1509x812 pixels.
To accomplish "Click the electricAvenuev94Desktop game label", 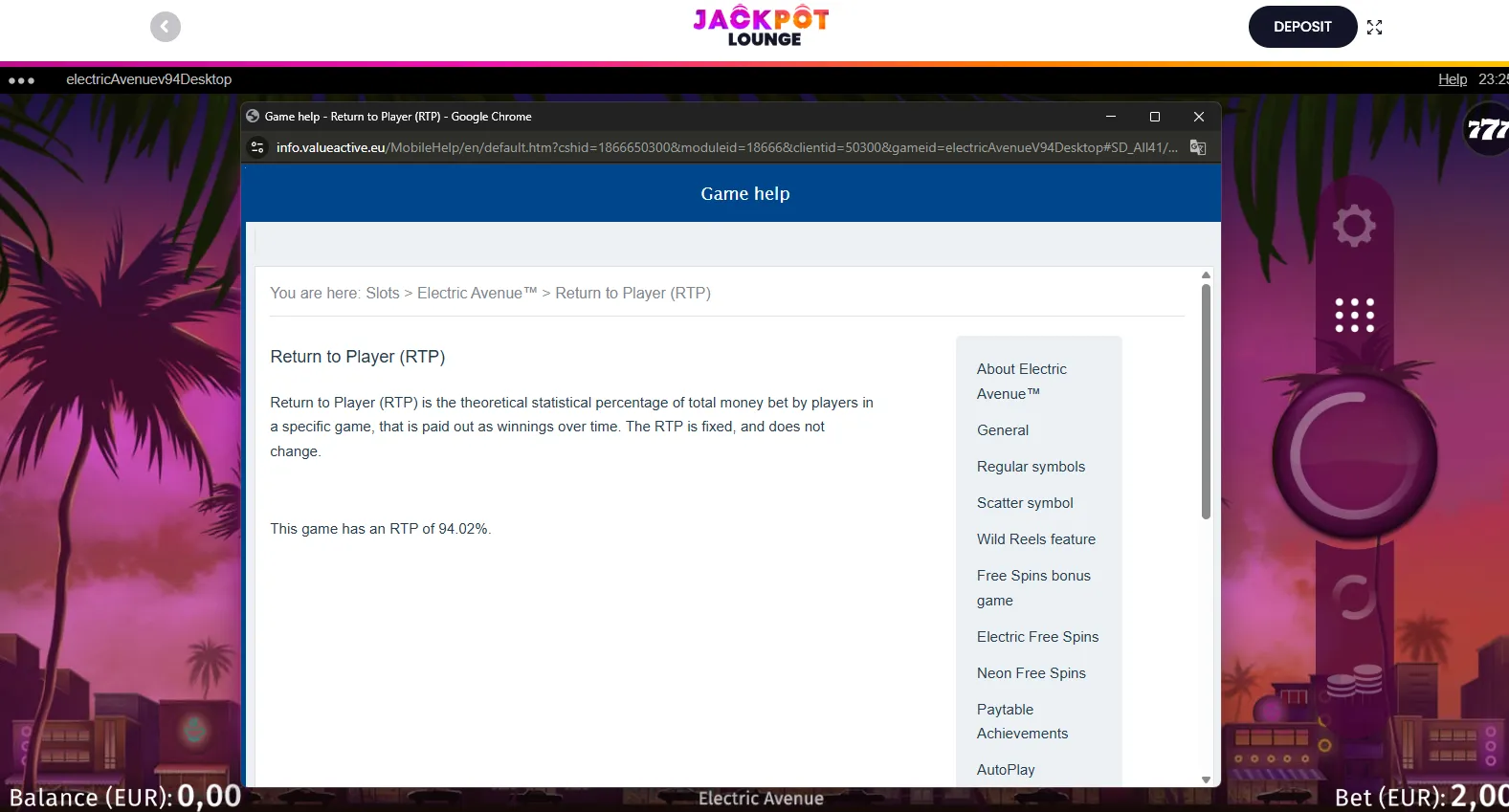I will point(149,79).
